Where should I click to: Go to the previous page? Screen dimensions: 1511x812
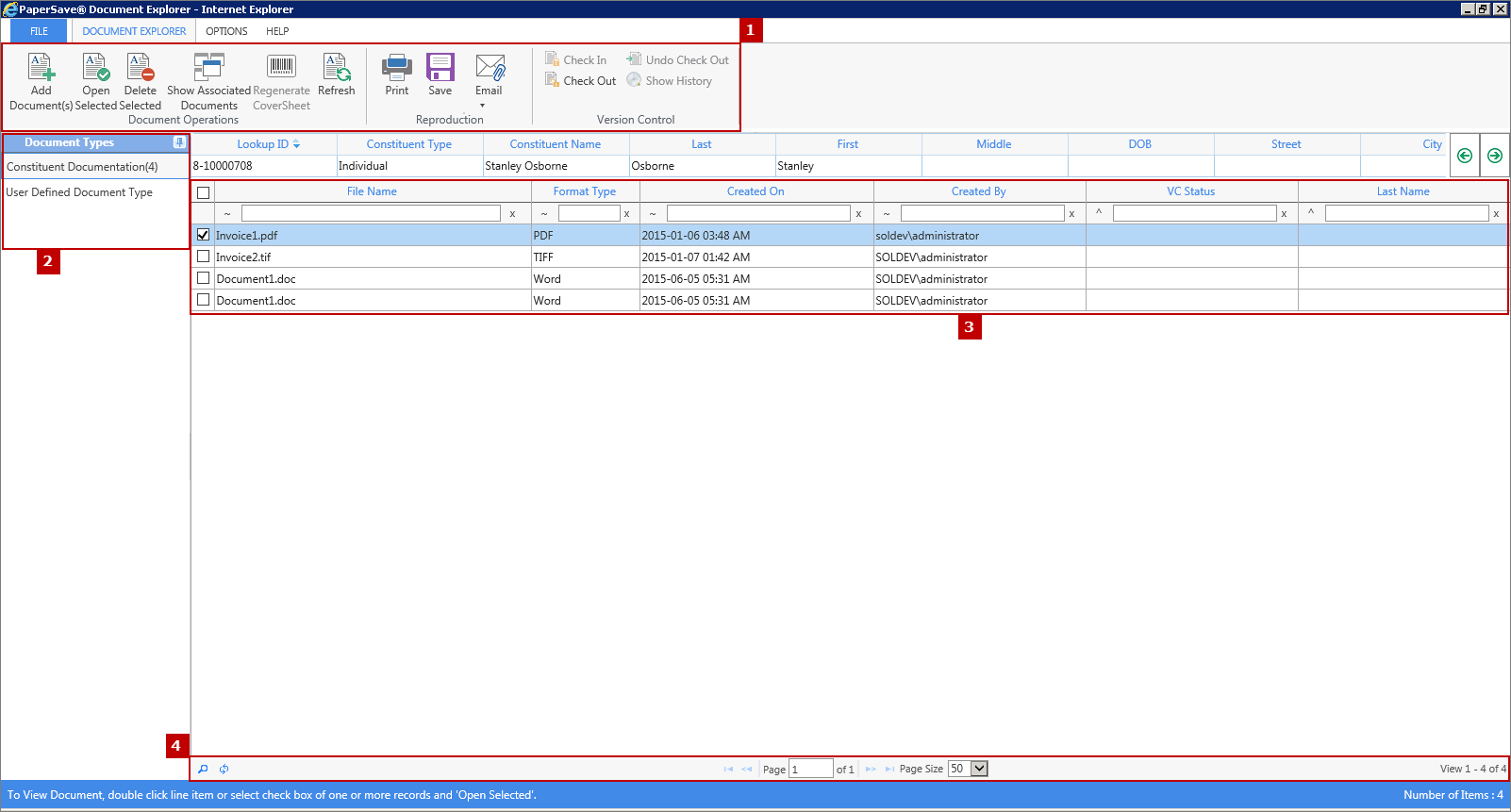[747, 769]
